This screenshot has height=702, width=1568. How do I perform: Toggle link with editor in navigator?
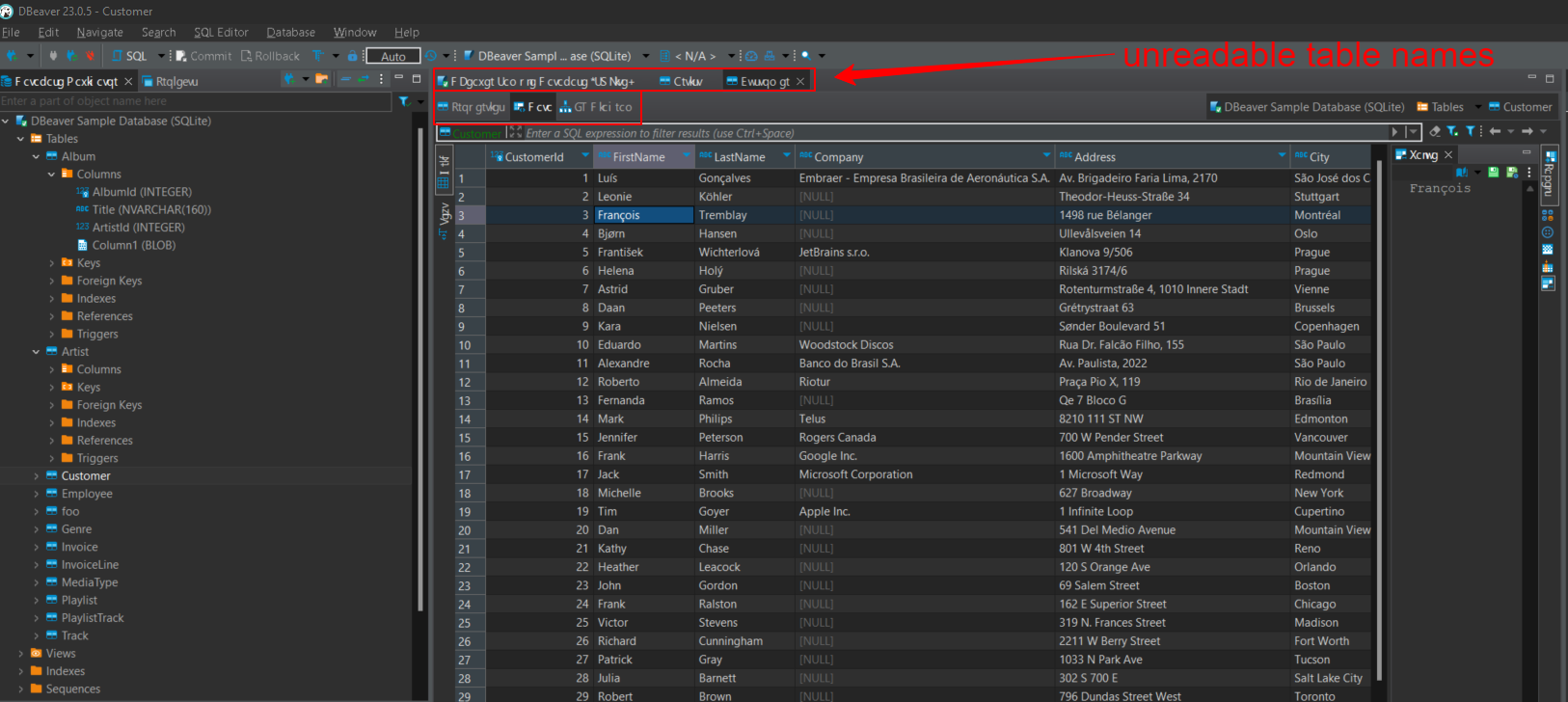click(x=364, y=79)
